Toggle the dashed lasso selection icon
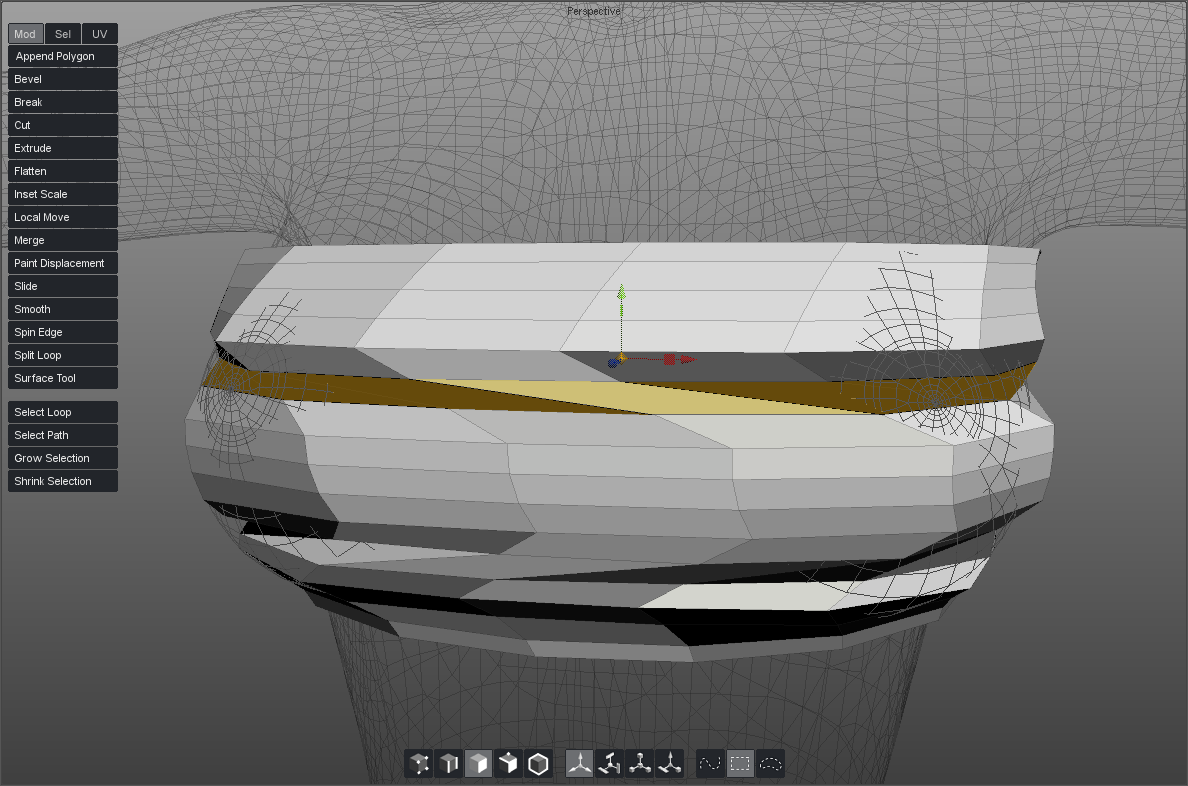 coord(770,765)
